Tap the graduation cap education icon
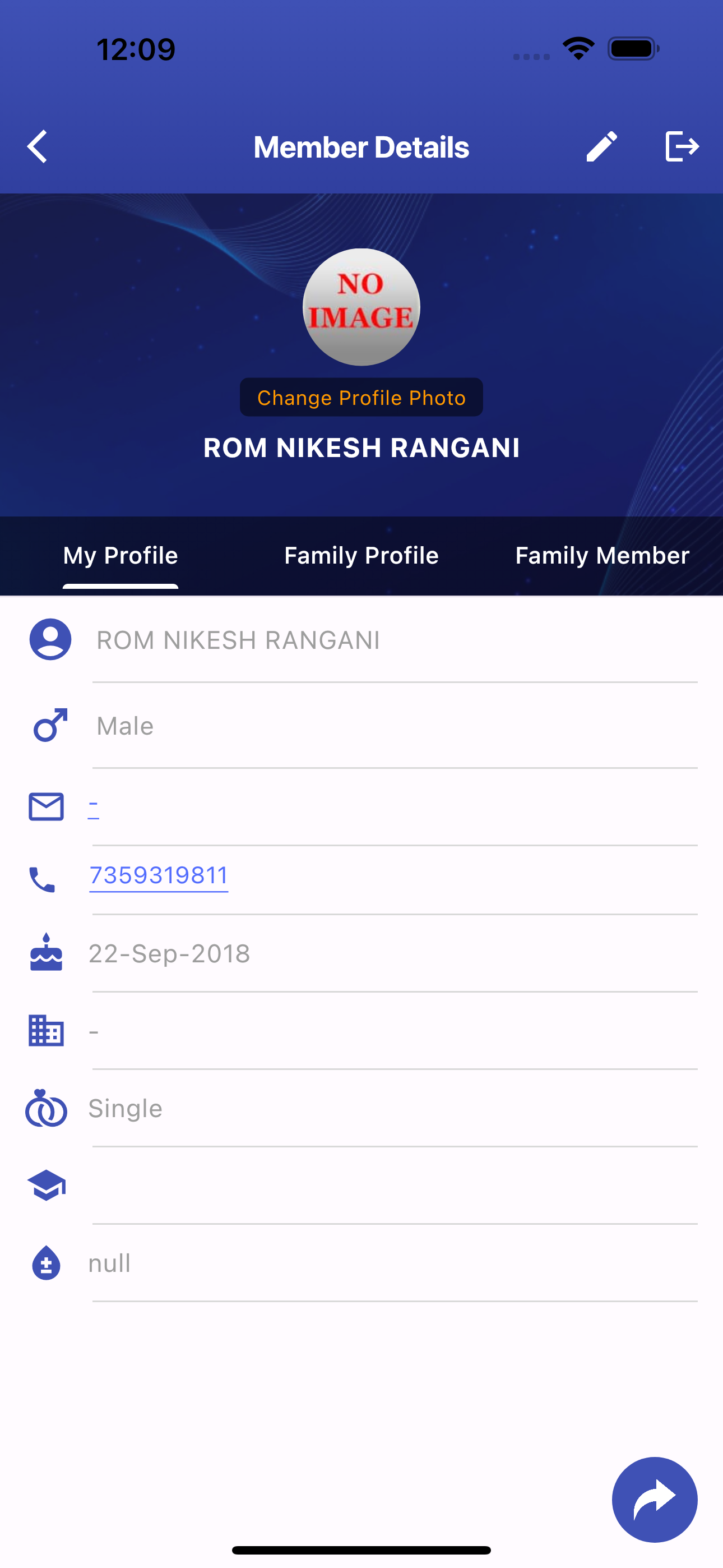The width and height of the screenshot is (723, 1568). (x=47, y=1185)
